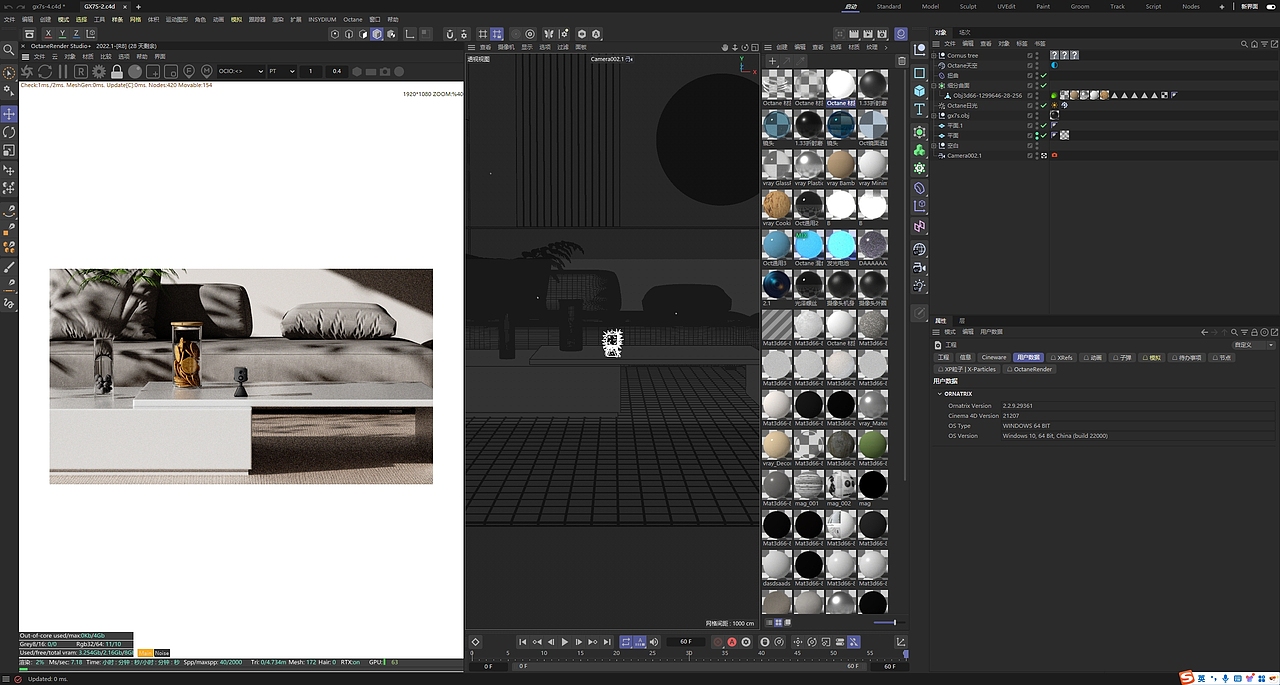This screenshot has height=685, width=1280.
Task: Go to end of timeline
Action: point(607,642)
